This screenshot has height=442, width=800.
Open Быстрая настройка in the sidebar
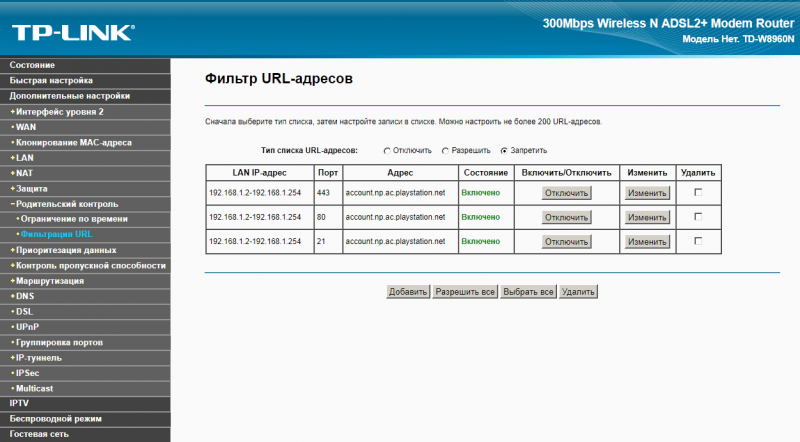pyautogui.click(x=51, y=80)
